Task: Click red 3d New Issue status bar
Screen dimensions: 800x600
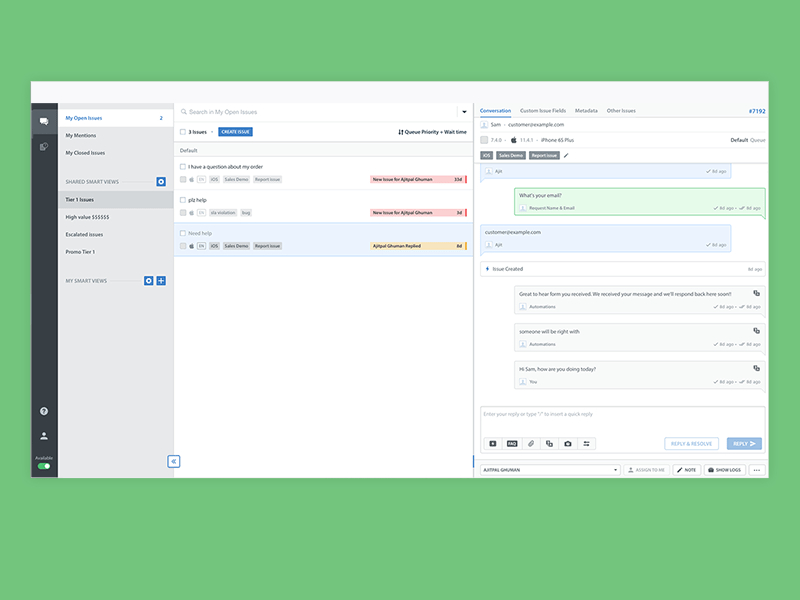Action: (418, 212)
